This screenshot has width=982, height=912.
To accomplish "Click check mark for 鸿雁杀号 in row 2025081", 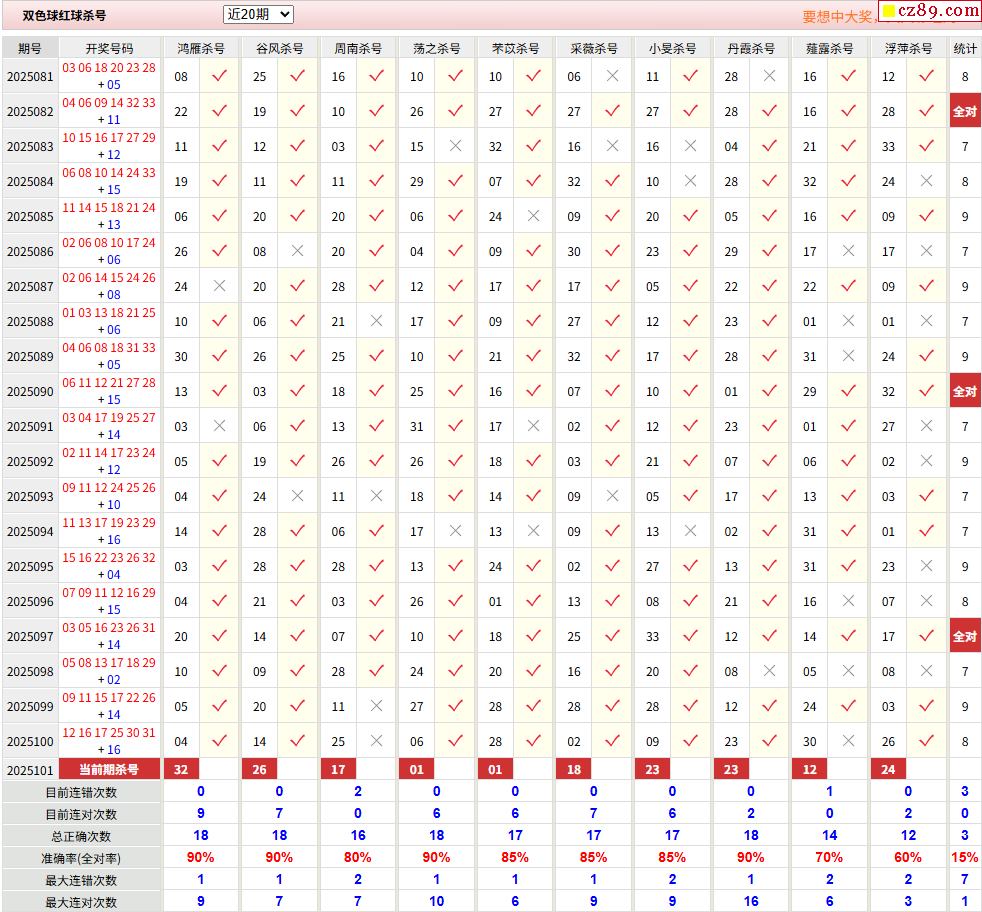I will tap(219, 76).
